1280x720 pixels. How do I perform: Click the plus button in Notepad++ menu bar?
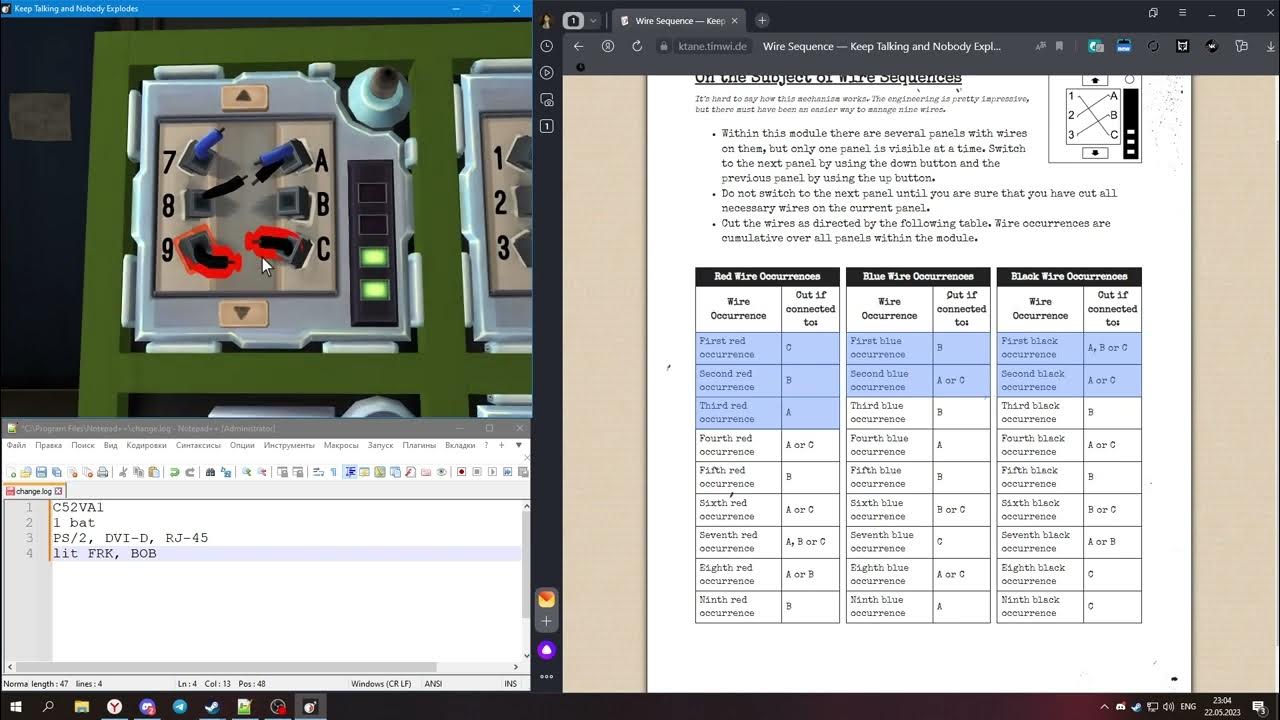501,445
